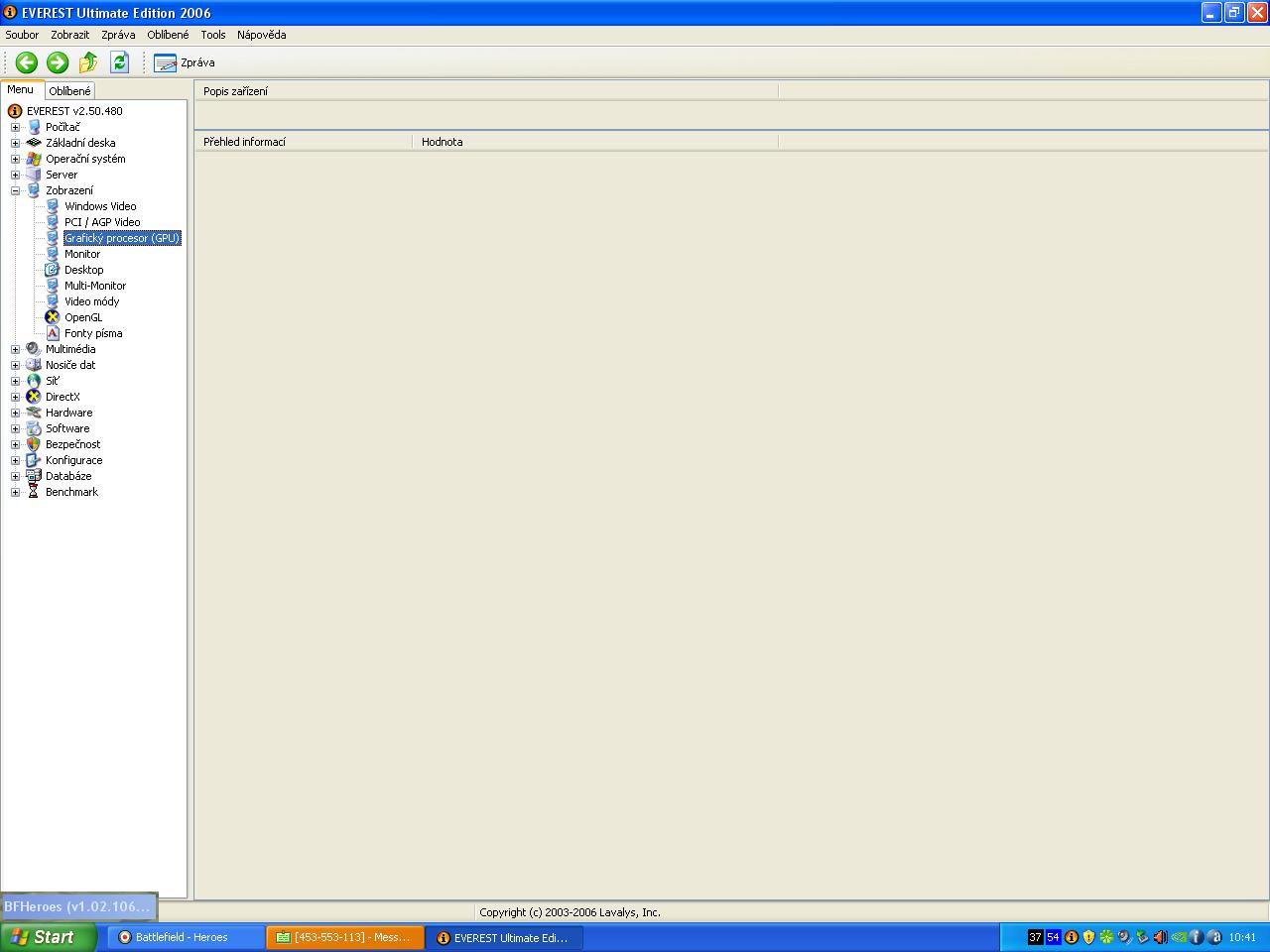Screen dimensions: 1270x952
Task: Expand the Operační systém tree node
Action: (15, 159)
